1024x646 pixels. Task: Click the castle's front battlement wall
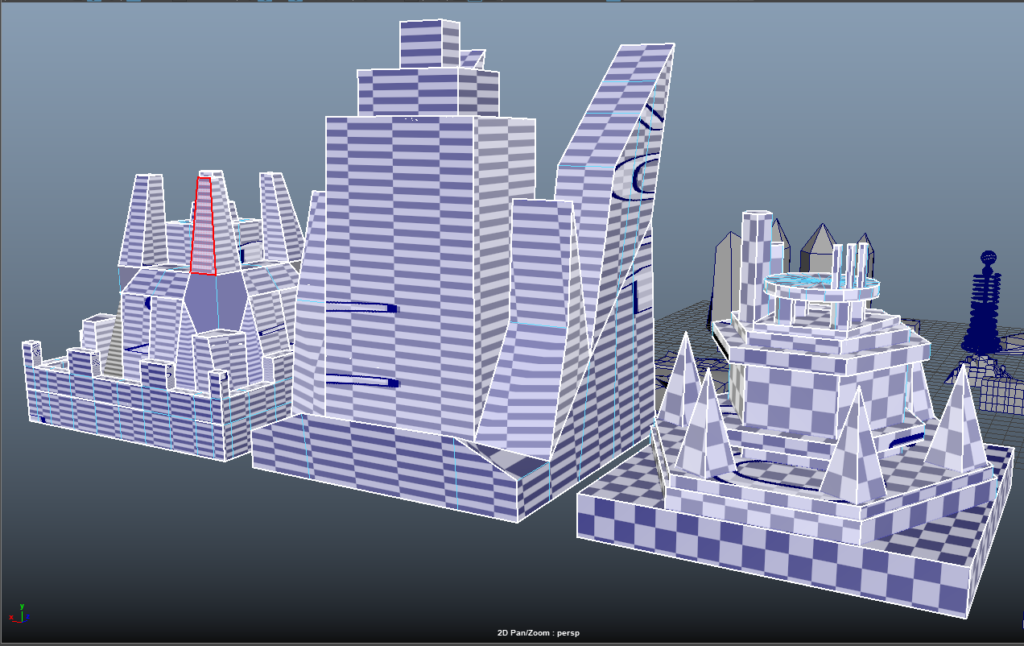pyautogui.click(x=130, y=420)
